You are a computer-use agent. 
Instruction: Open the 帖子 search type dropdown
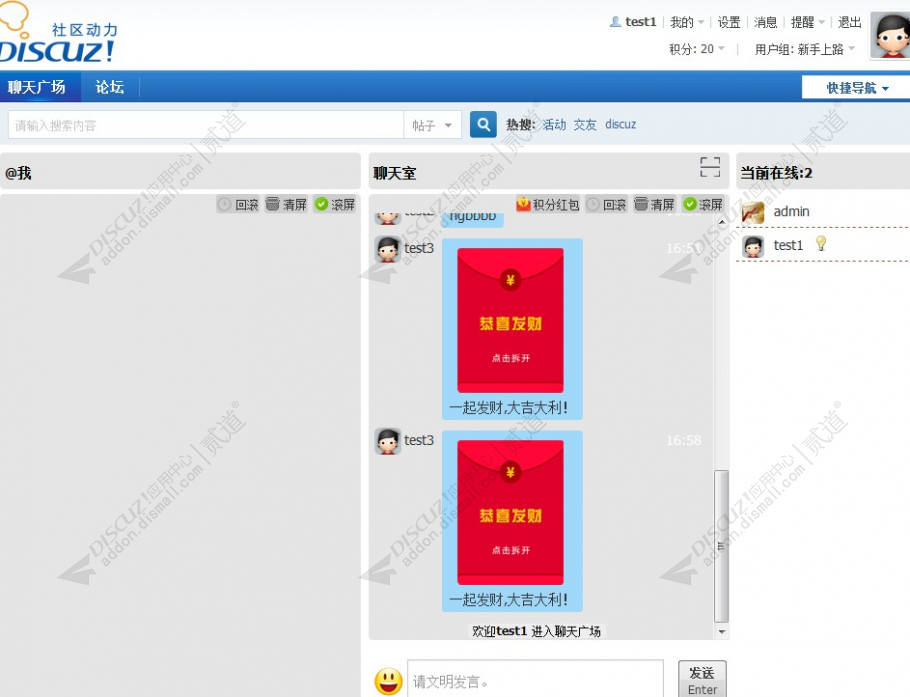point(432,125)
